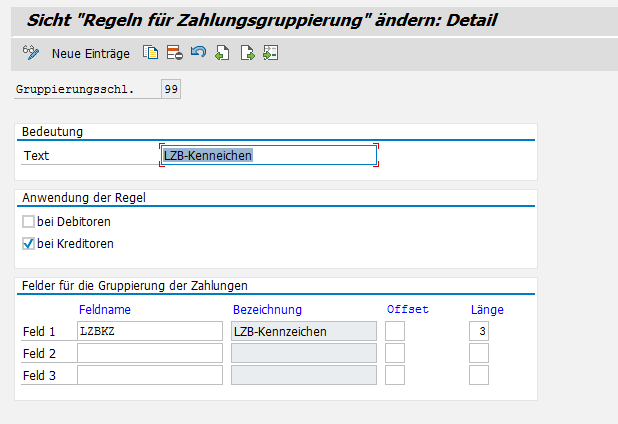Screen dimensions: 618x424
Task: Click the copy entry icon
Action: 150,53
